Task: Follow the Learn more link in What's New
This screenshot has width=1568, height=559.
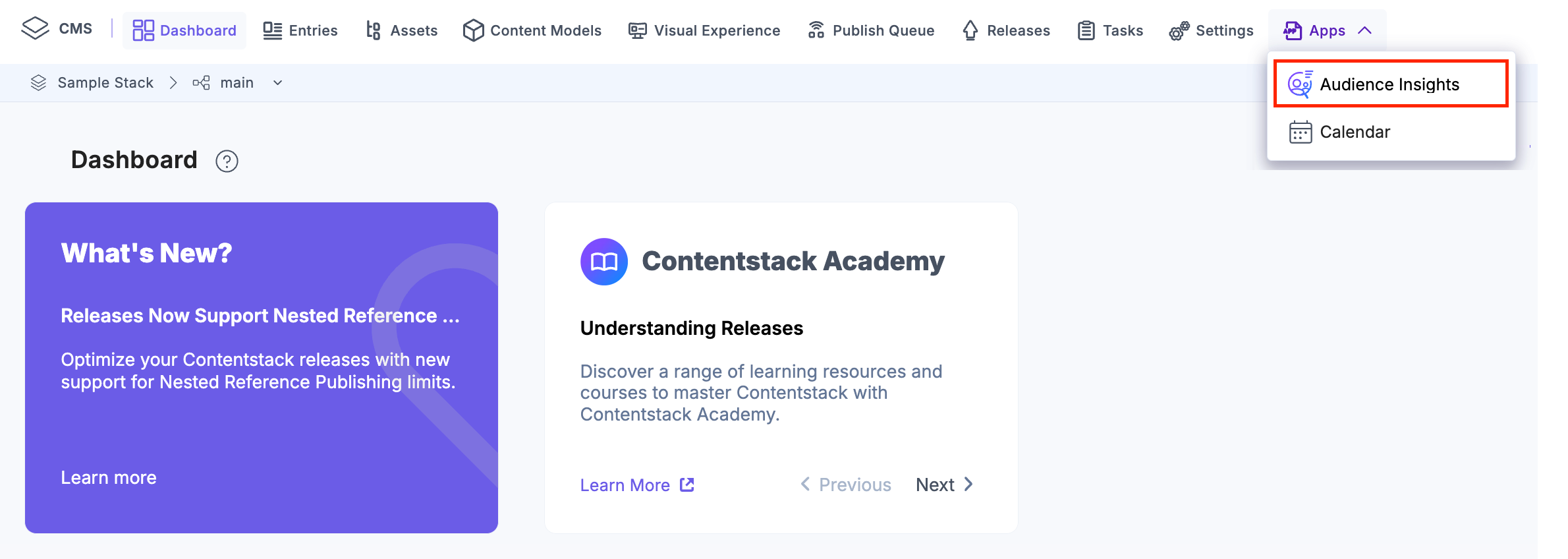Action: (109, 477)
